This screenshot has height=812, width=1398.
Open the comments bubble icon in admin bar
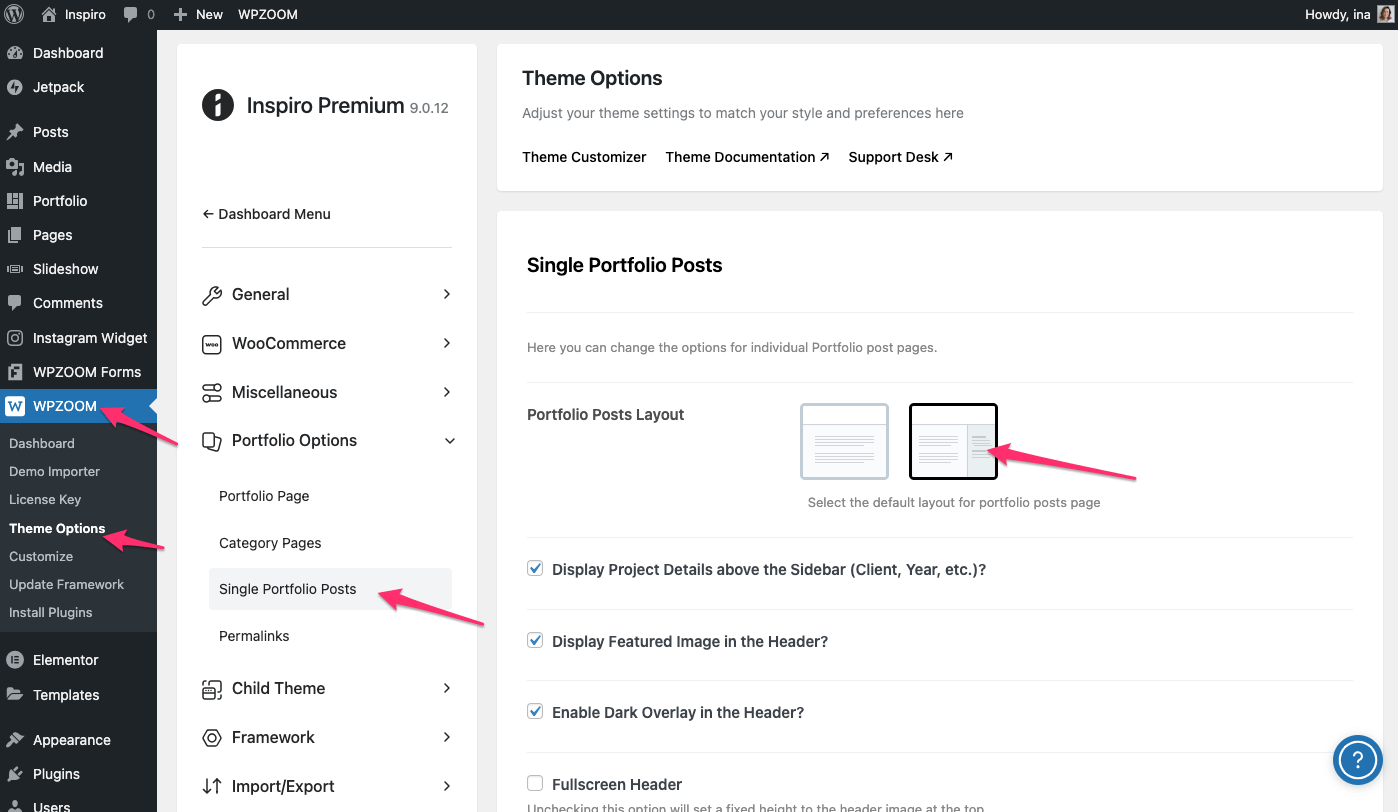tap(131, 14)
